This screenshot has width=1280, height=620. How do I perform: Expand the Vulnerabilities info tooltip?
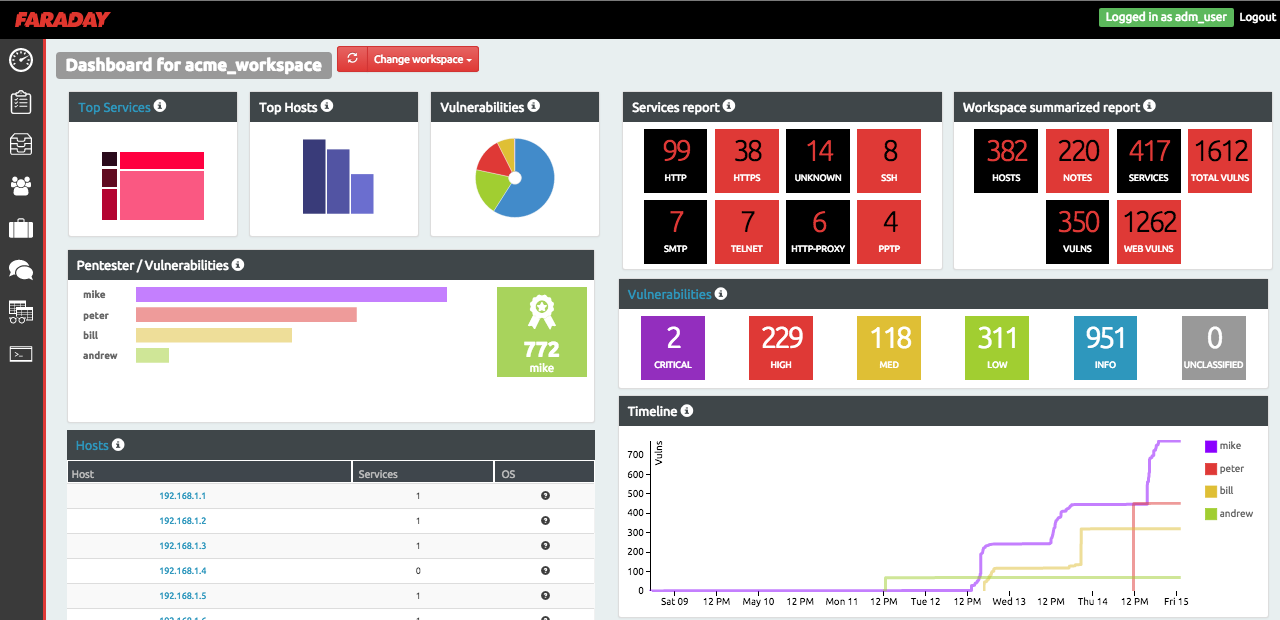coord(722,293)
